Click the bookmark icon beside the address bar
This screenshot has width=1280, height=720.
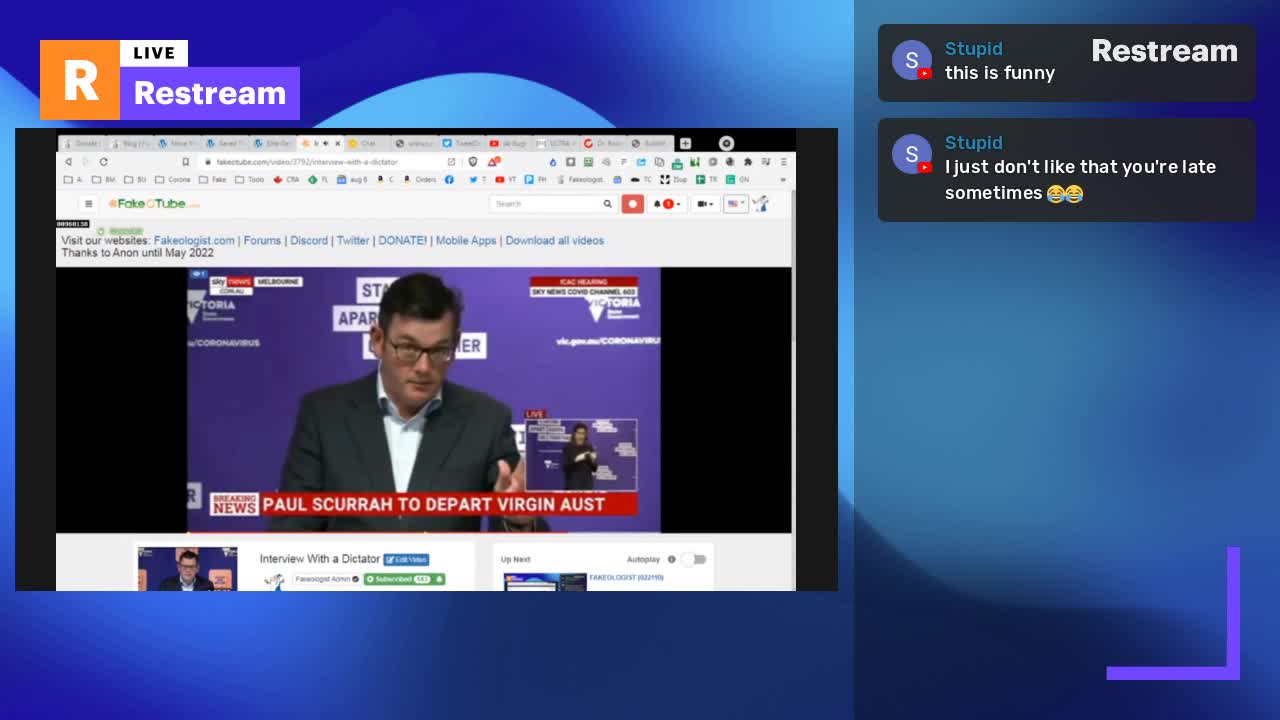[185, 162]
